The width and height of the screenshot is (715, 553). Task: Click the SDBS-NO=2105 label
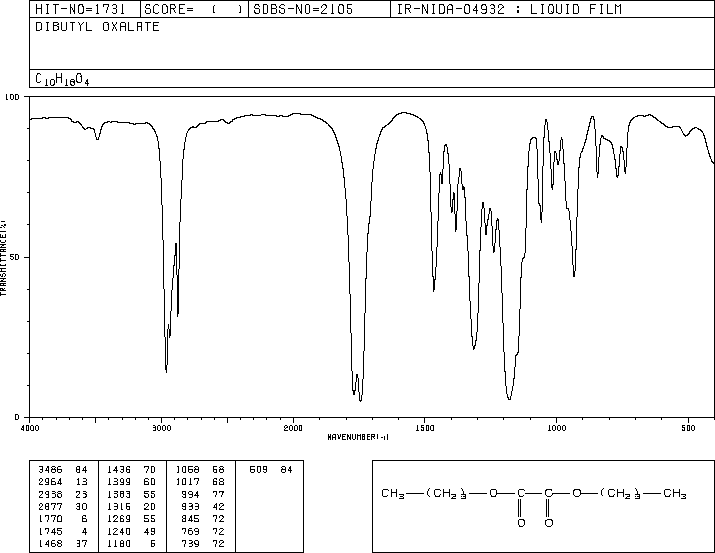(303, 9)
